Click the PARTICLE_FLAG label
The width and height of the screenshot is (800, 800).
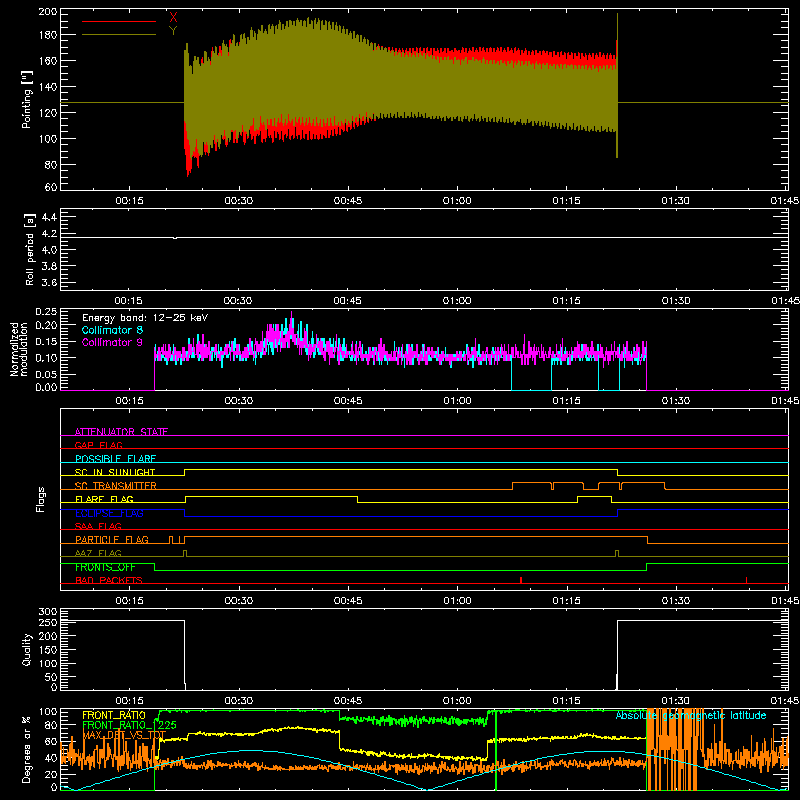tap(112, 539)
